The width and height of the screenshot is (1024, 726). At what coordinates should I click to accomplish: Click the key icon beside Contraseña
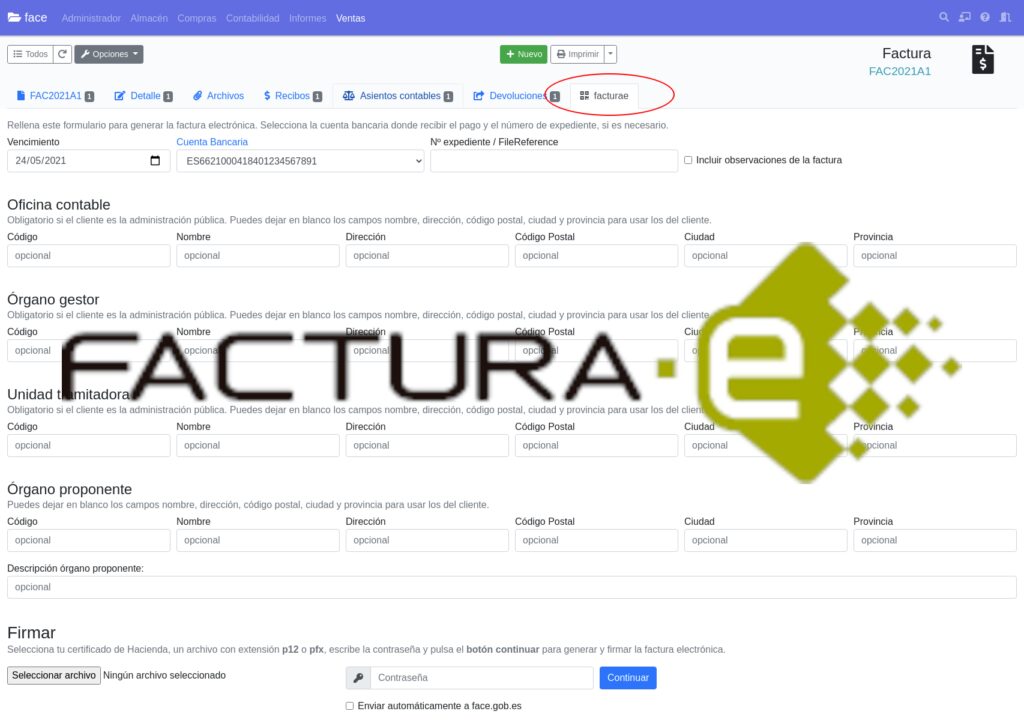coord(358,678)
